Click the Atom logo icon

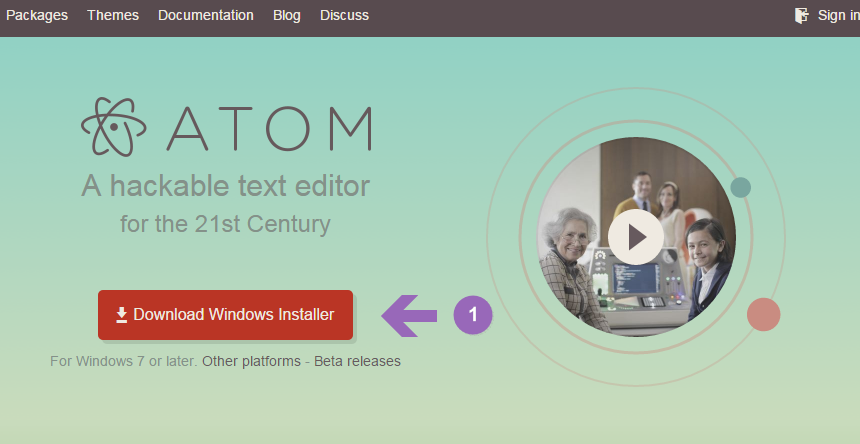click(114, 127)
